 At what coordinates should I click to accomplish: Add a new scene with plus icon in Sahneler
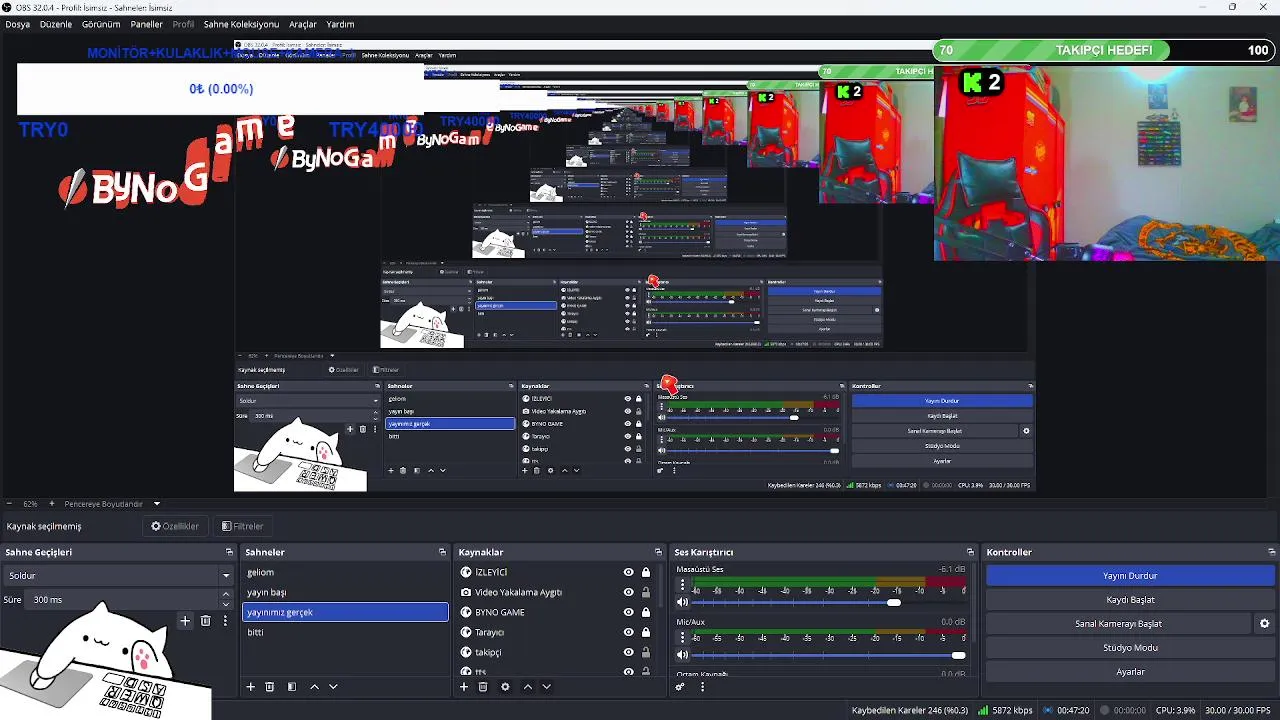(x=250, y=687)
